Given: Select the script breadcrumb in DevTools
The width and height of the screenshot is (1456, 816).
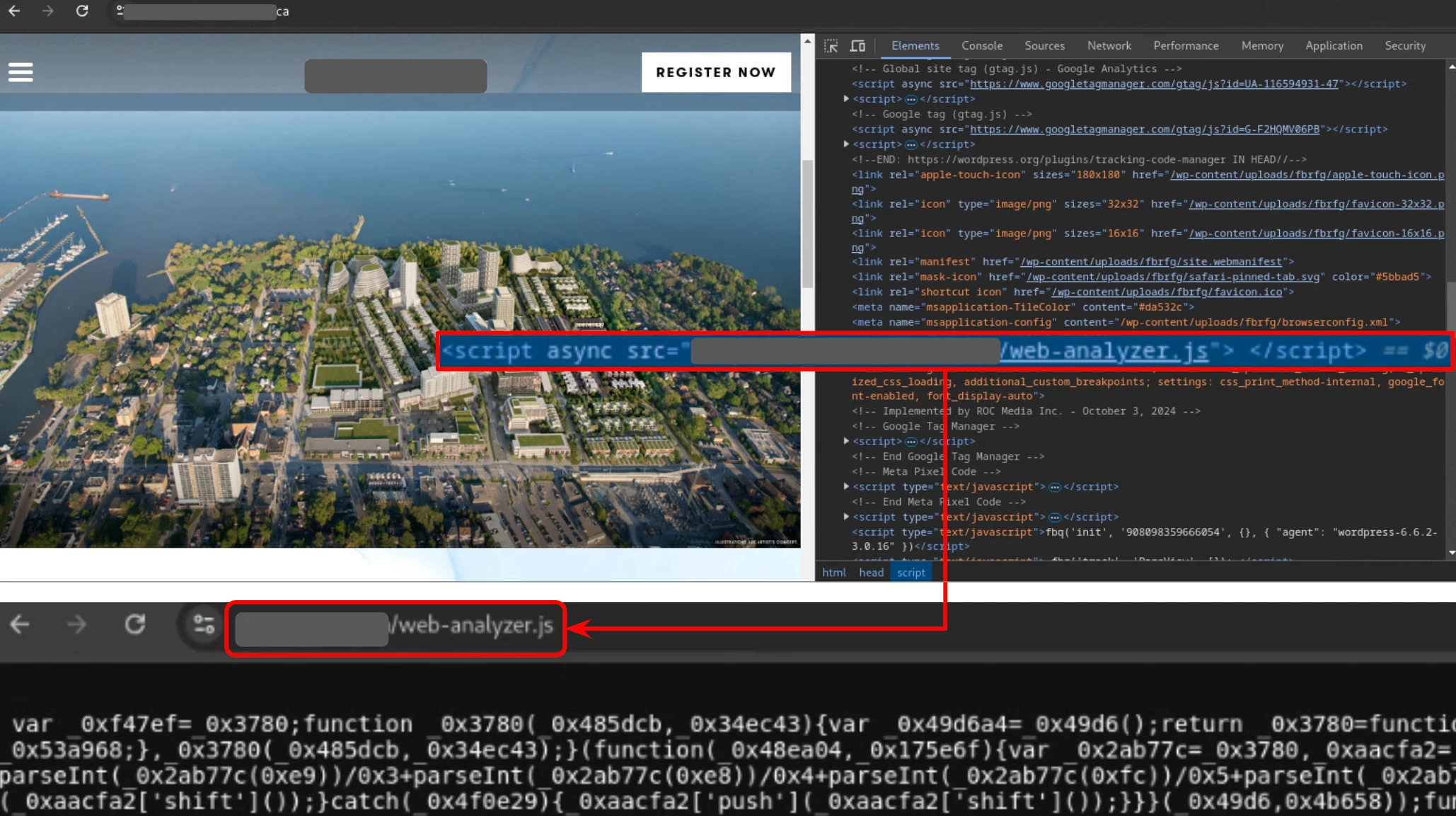Looking at the screenshot, I should pos(911,573).
